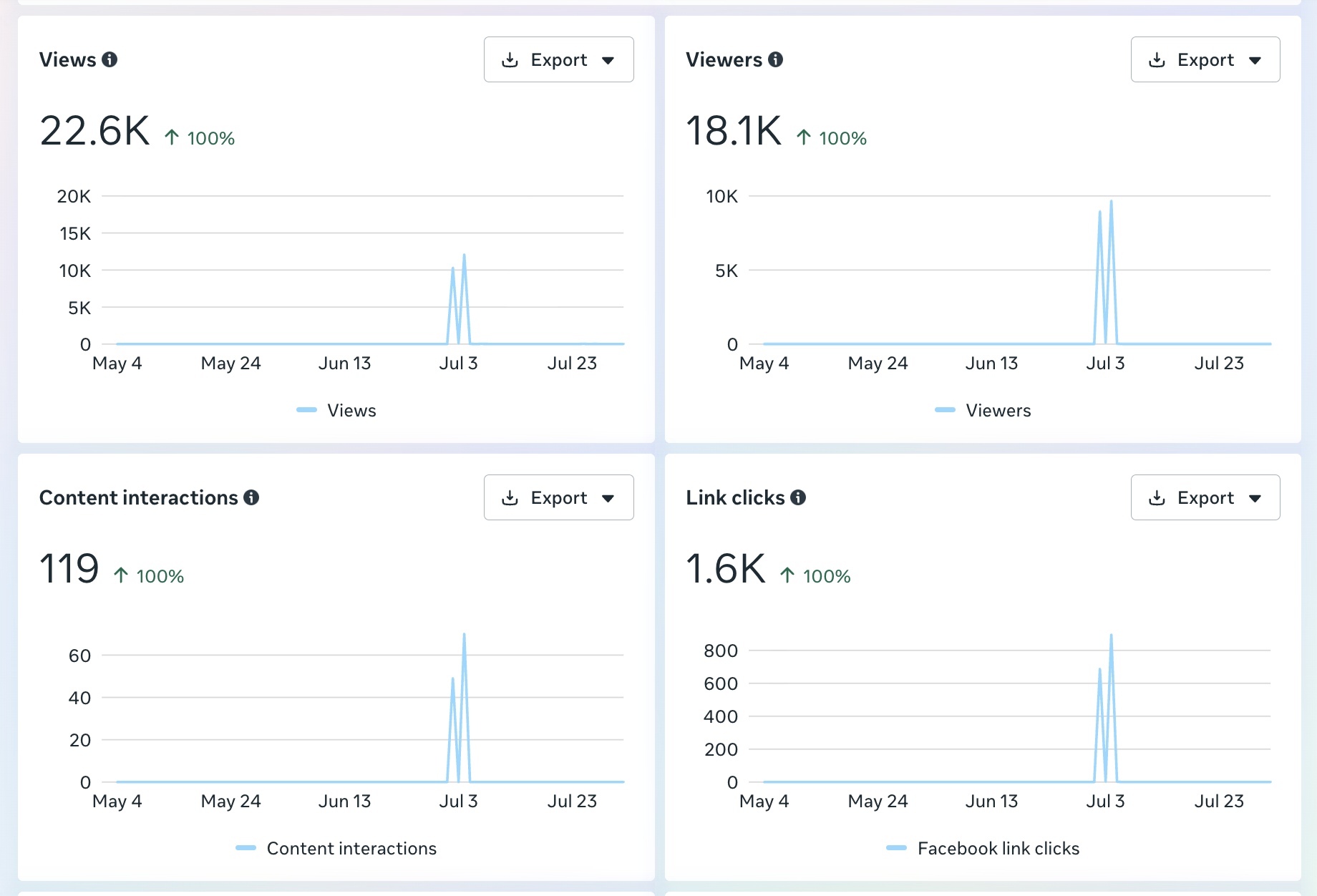This screenshot has height=896, width=1317.
Task: Toggle the Viewers legend series
Action: tap(983, 410)
